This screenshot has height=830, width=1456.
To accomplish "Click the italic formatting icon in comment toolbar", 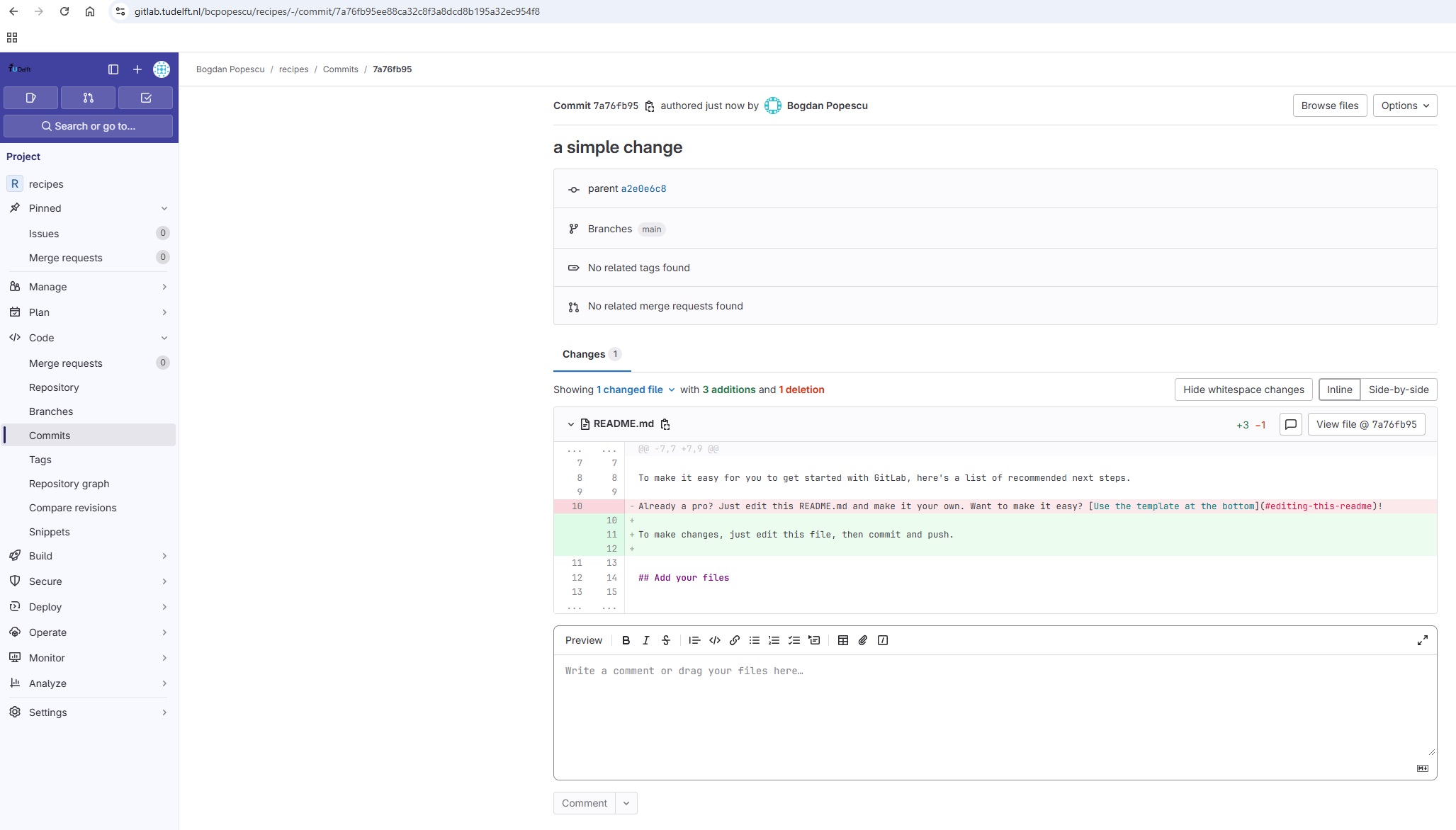I will pyautogui.click(x=645, y=639).
